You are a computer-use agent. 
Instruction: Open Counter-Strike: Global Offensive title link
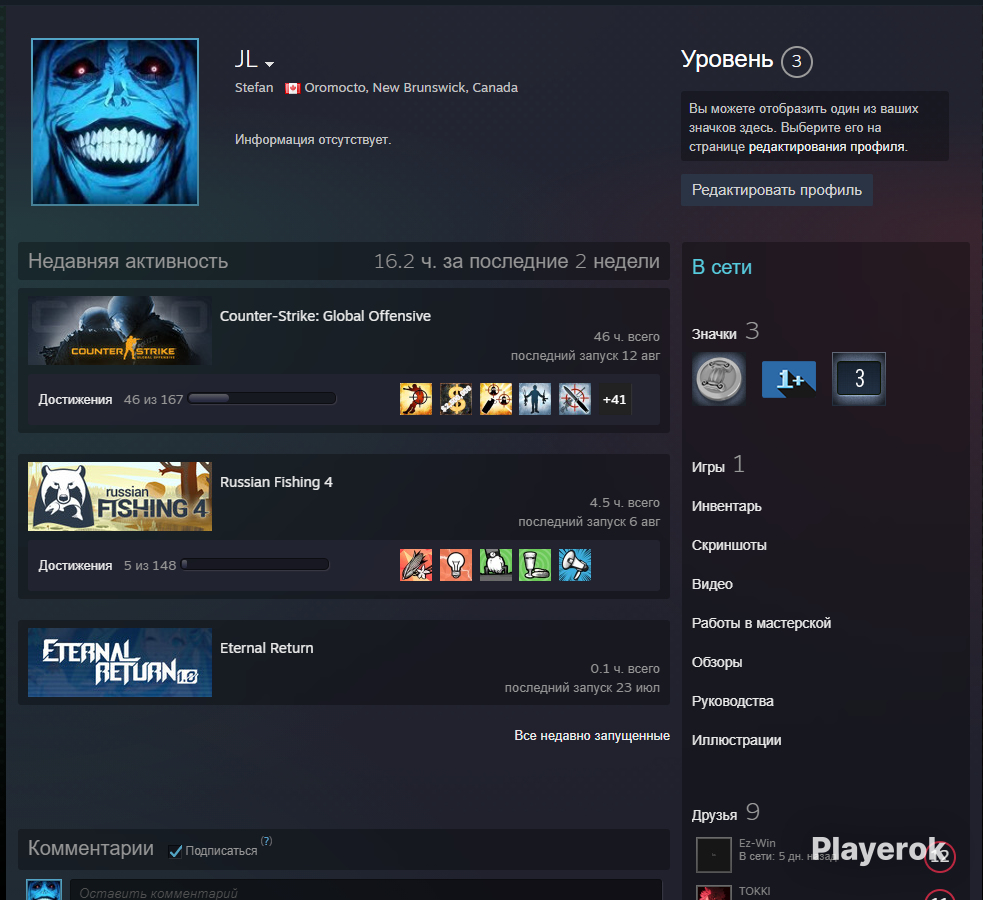coord(325,316)
